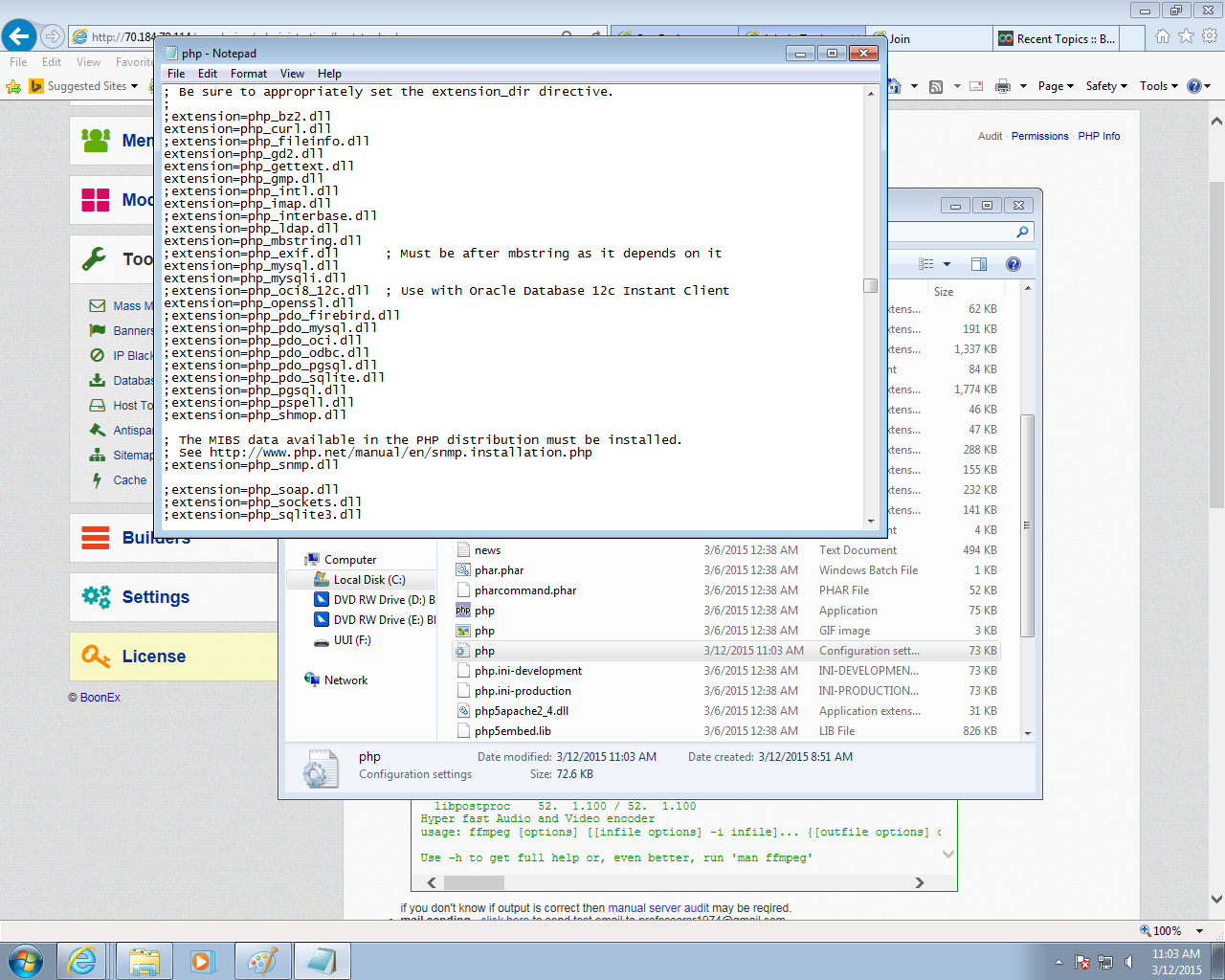The image size is (1225, 980).
Task: Select the php.ini-development file in the list
Action: [527, 671]
